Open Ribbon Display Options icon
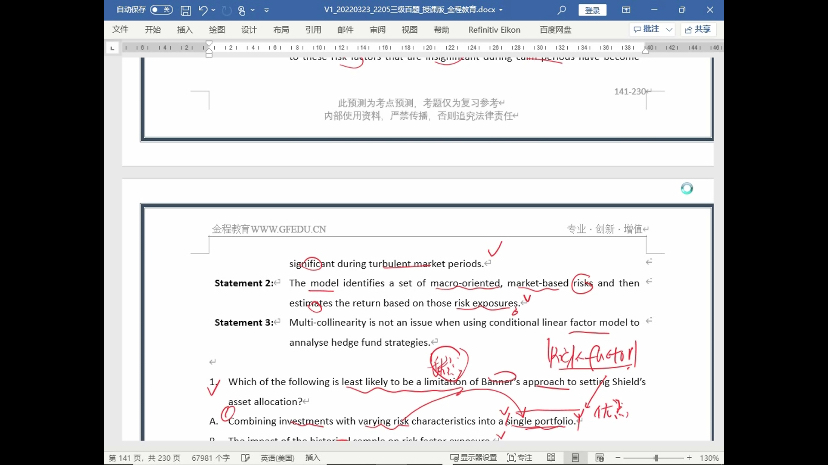The width and height of the screenshot is (828, 465). tap(626, 10)
